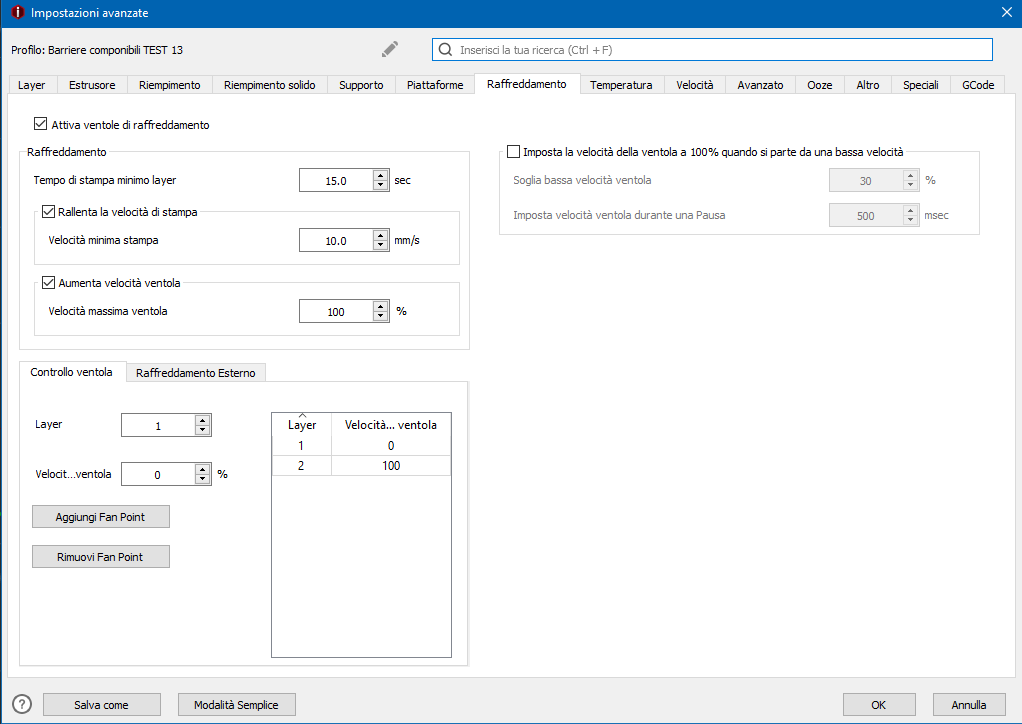Viewport: 1022px width, 724px height.
Task: Toggle Attiva ventole di raffreddamento checkbox
Action: pyautogui.click(x=41, y=125)
